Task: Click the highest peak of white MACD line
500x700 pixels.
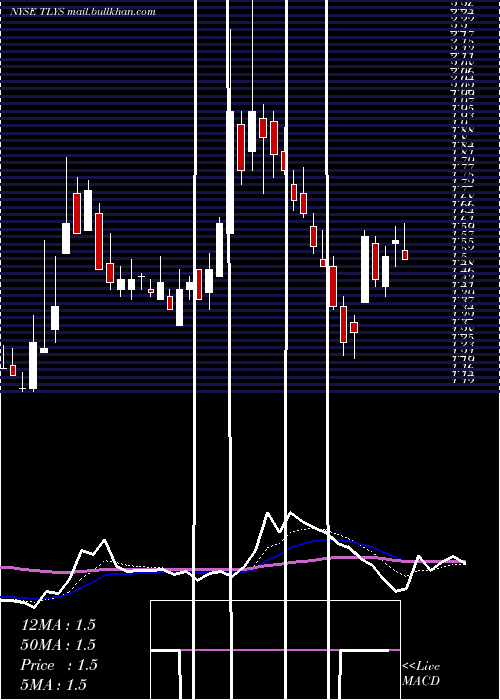Action: pyautogui.click(x=290, y=512)
